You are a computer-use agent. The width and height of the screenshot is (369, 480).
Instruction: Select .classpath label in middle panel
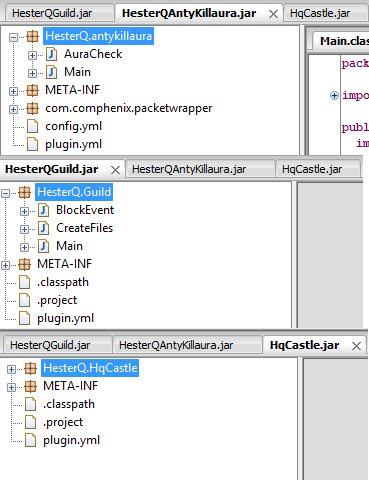coord(63,282)
